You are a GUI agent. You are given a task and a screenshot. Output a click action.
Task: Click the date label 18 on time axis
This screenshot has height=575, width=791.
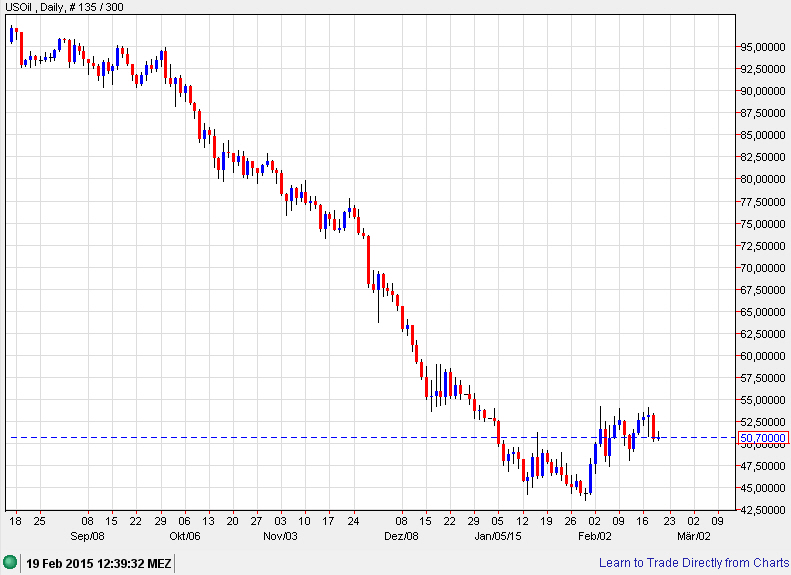[15, 521]
